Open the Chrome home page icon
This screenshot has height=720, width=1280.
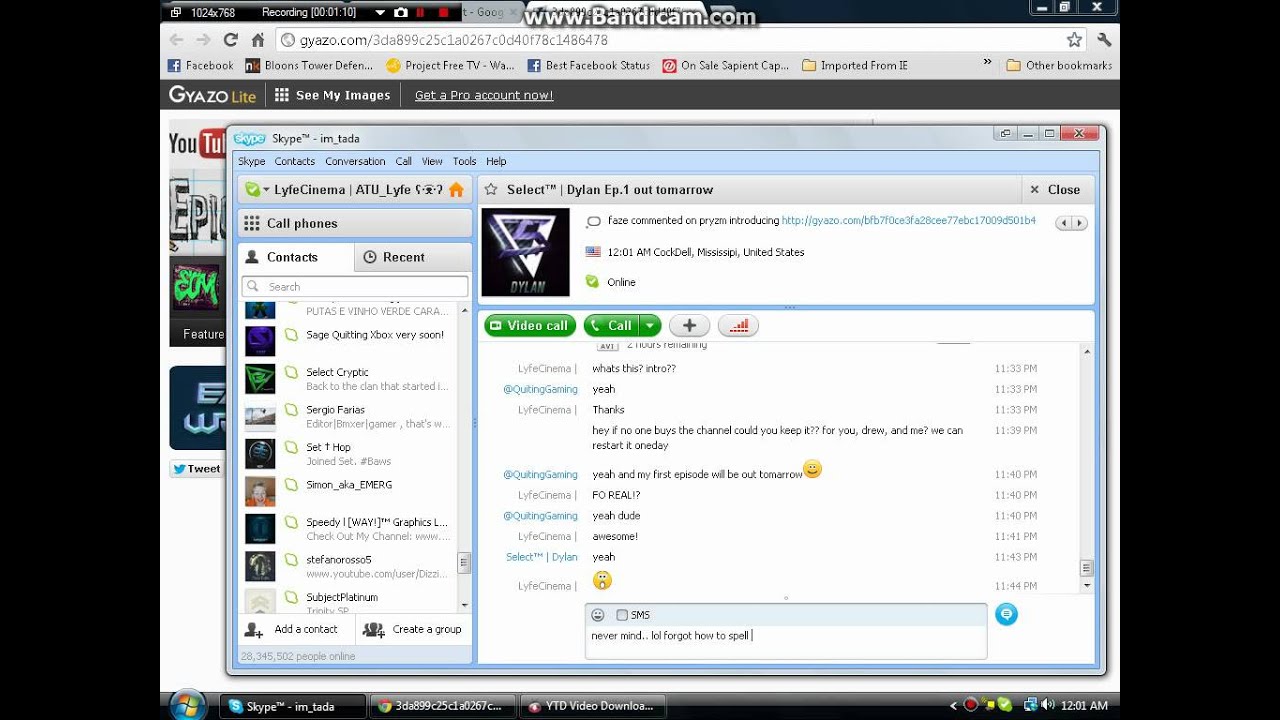[258, 40]
